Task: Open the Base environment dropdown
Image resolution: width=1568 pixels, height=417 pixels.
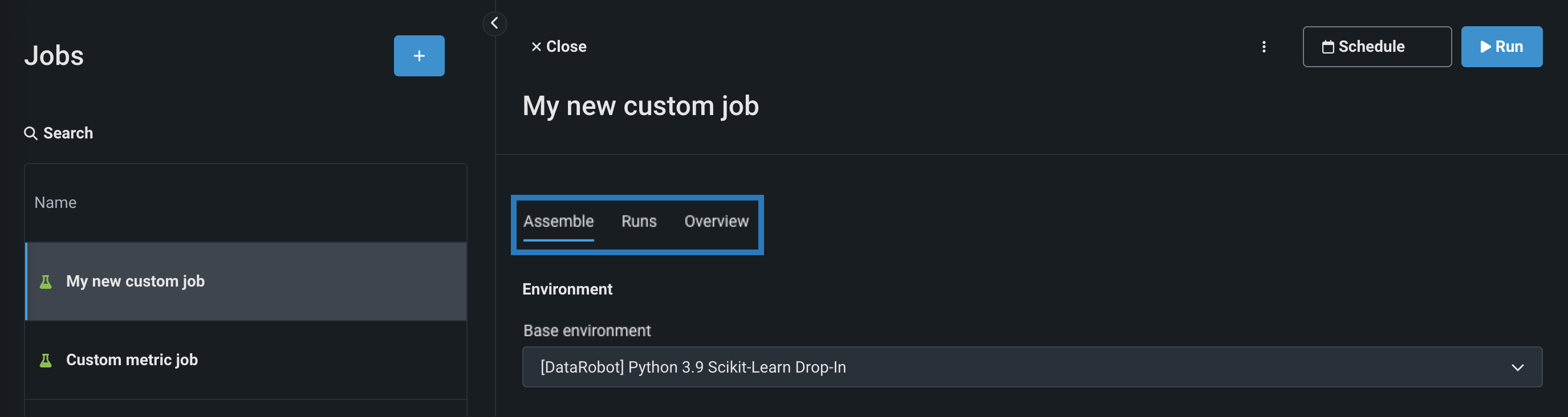Action: pyautogui.click(x=1031, y=367)
